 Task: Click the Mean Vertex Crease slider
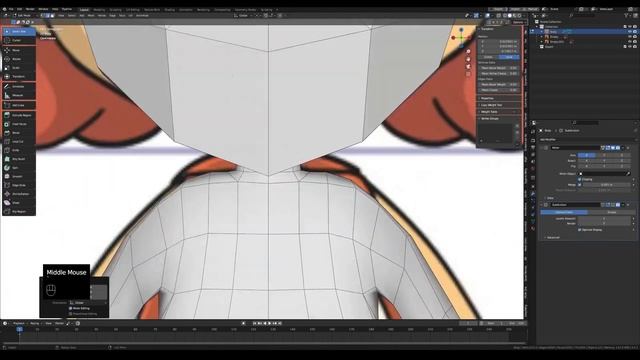click(499, 73)
